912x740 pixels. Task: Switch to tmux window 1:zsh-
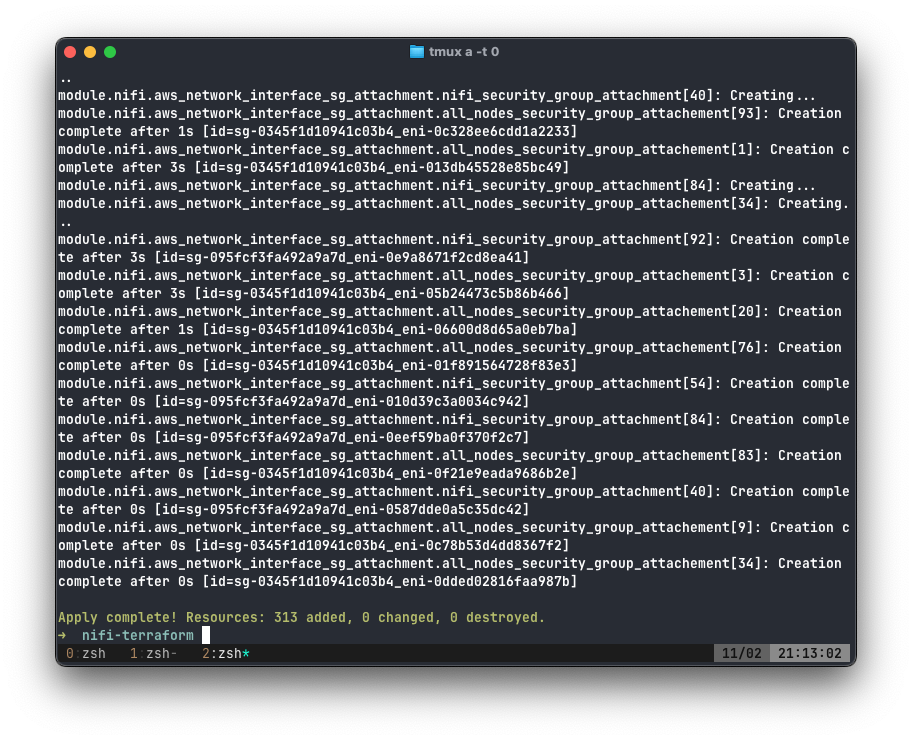click(x=154, y=653)
